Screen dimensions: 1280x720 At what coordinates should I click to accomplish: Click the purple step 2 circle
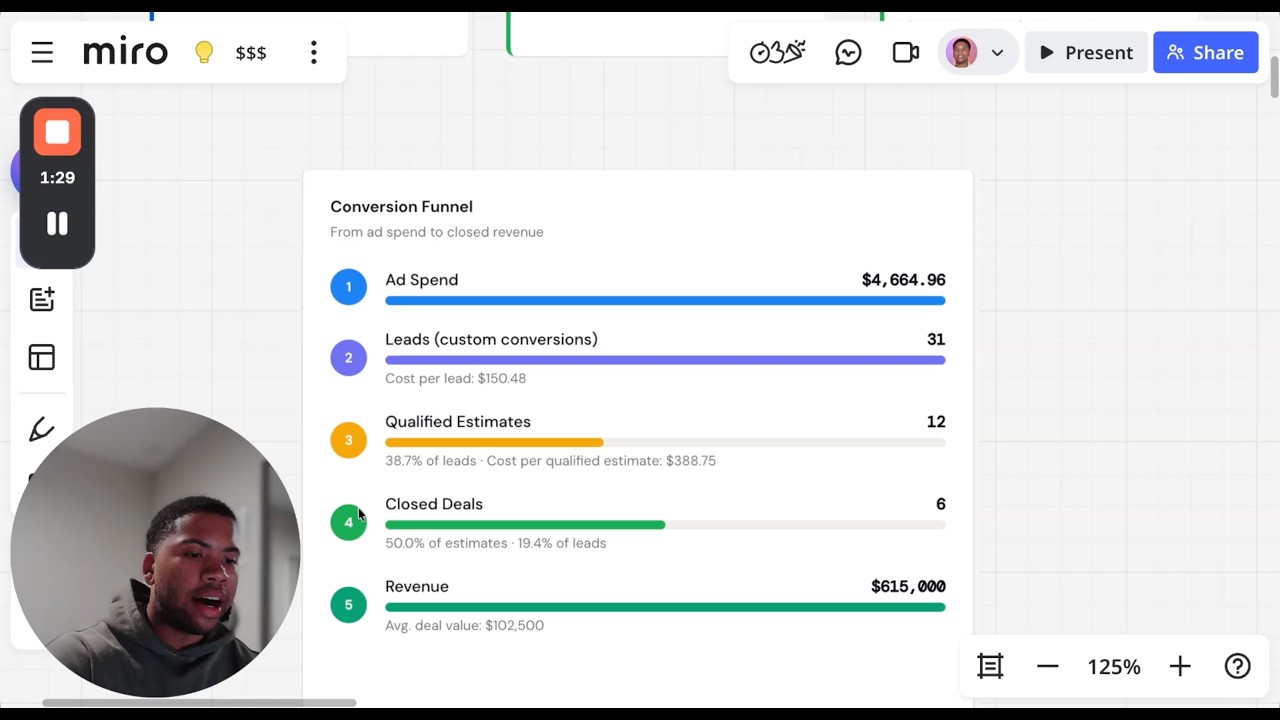(349, 357)
